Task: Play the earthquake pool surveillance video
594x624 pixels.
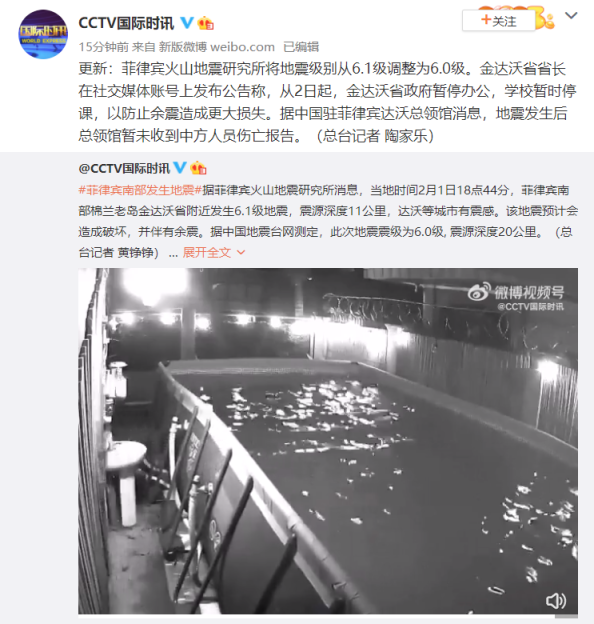Action: click(328, 441)
